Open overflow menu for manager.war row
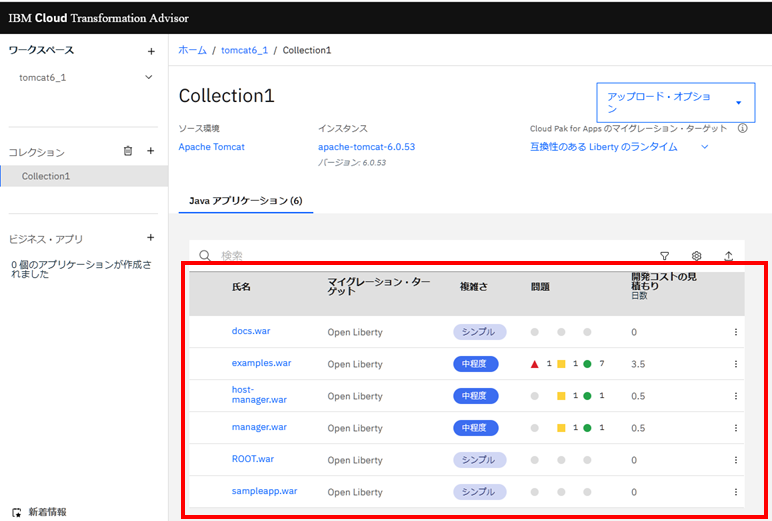 [x=736, y=428]
